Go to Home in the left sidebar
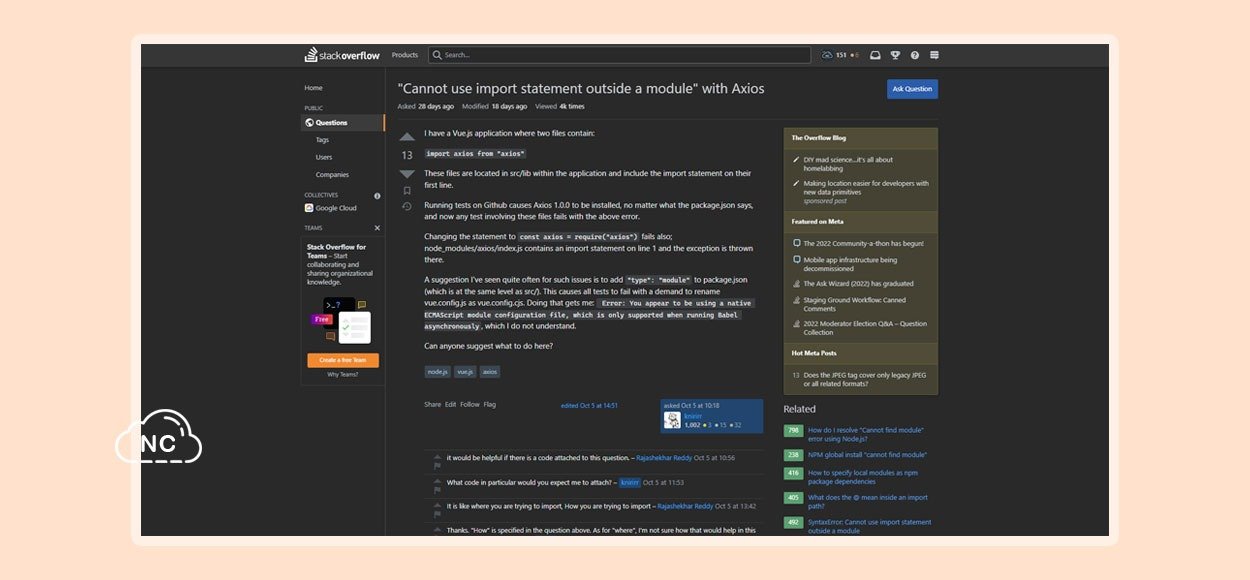1250x580 pixels. [314, 88]
